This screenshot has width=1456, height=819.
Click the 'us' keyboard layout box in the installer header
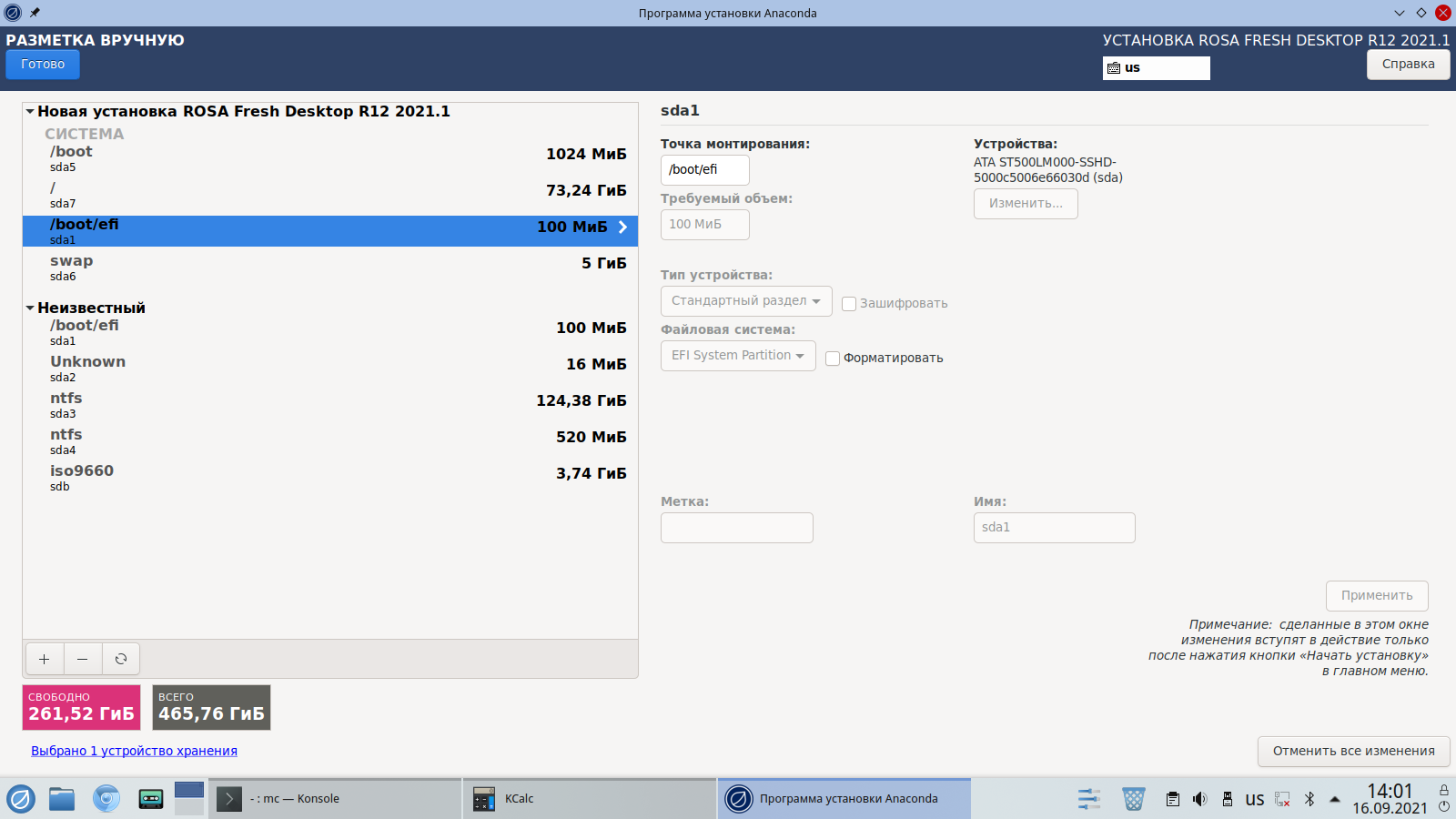click(x=1157, y=68)
